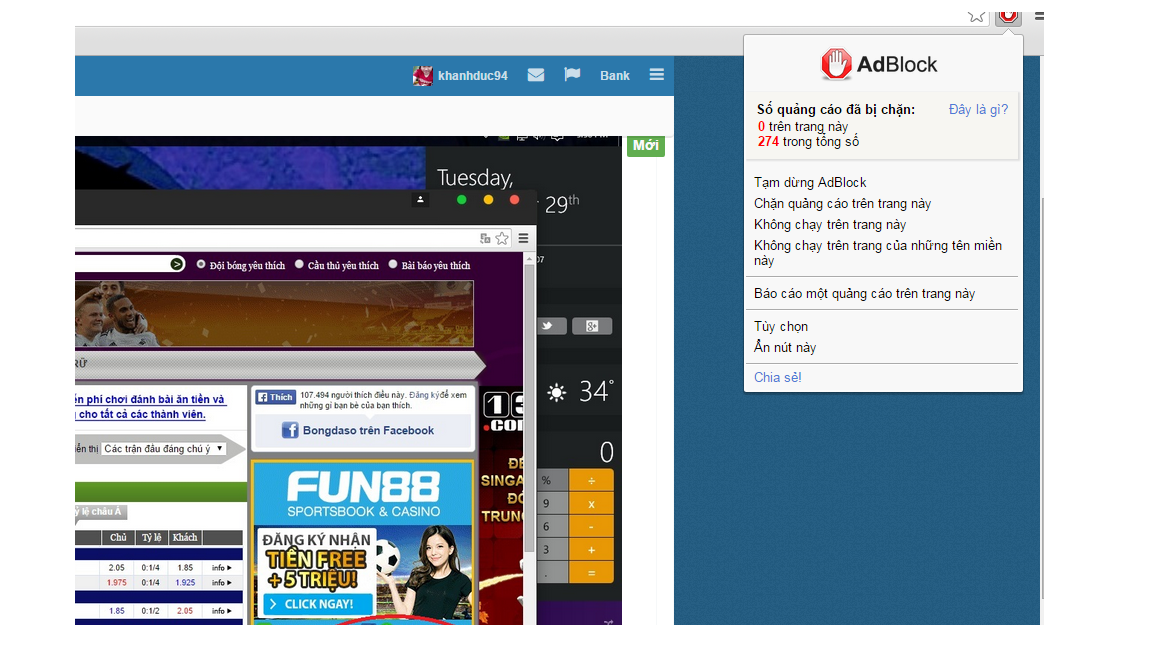Image resolution: width=1152 pixels, height=648 pixels.
Task: Click the translate icon in inner address bar
Action: tap(485, 238)
